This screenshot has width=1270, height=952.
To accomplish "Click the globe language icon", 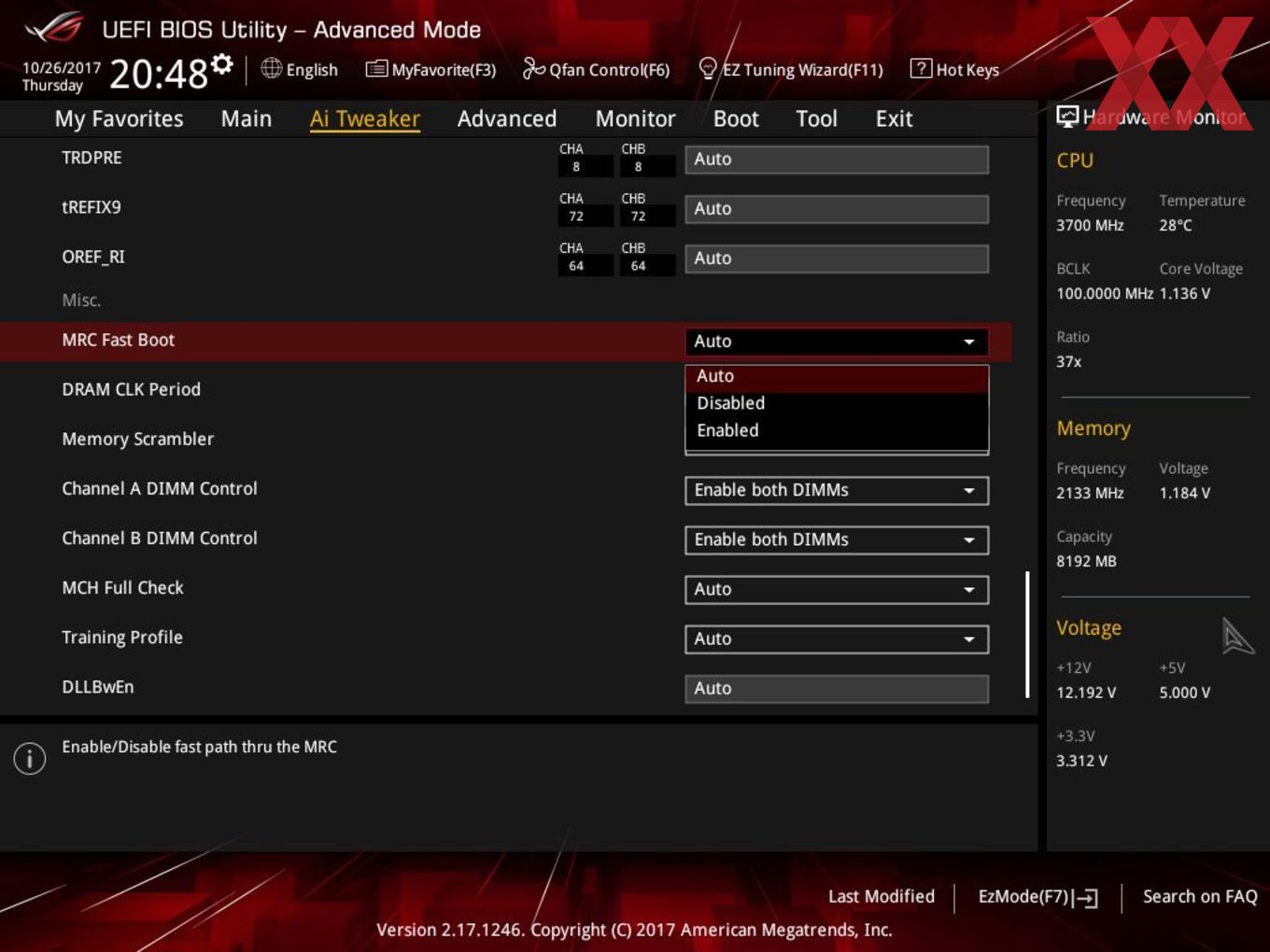I will click(271, 68).
